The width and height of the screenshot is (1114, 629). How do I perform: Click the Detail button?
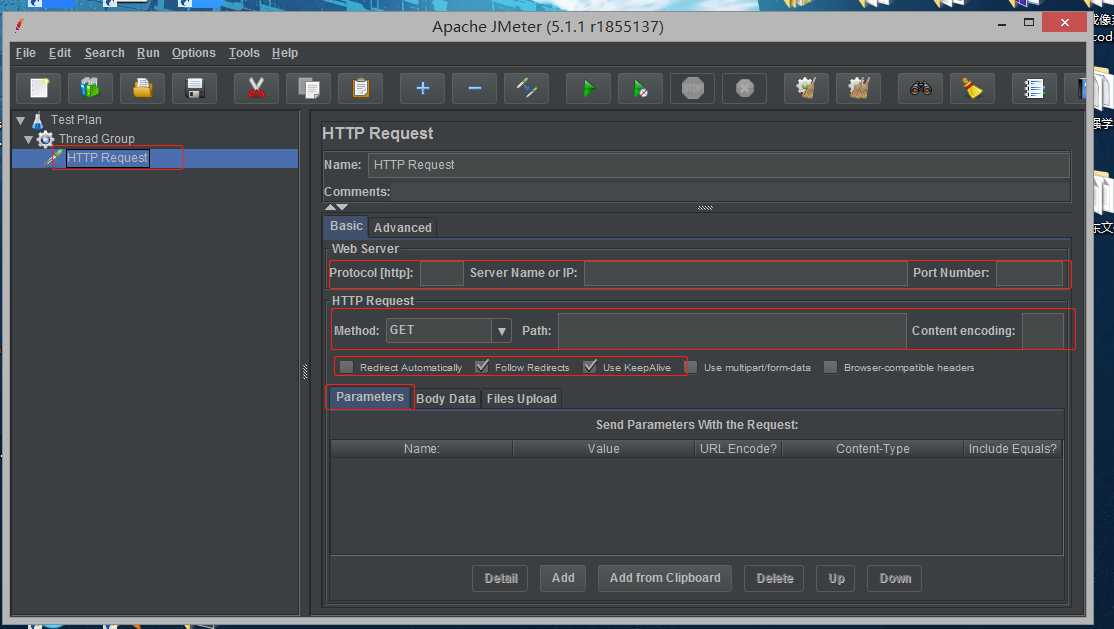point(501,579)
